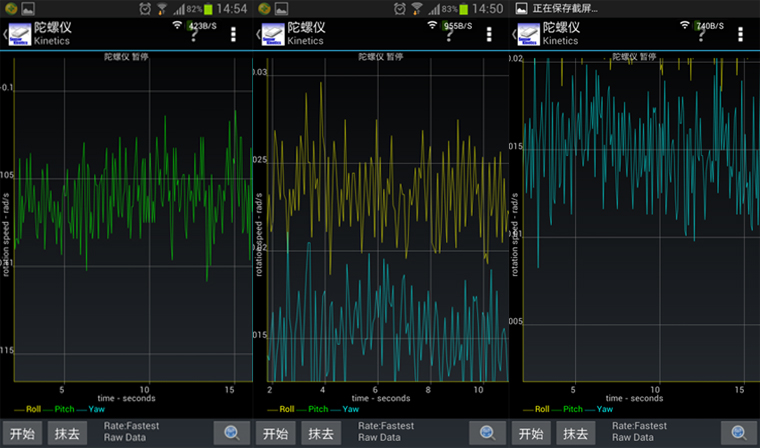The image size is (760, 448).
Task: Tap the back chevron in the right screenshot
Action: (514, 34)
